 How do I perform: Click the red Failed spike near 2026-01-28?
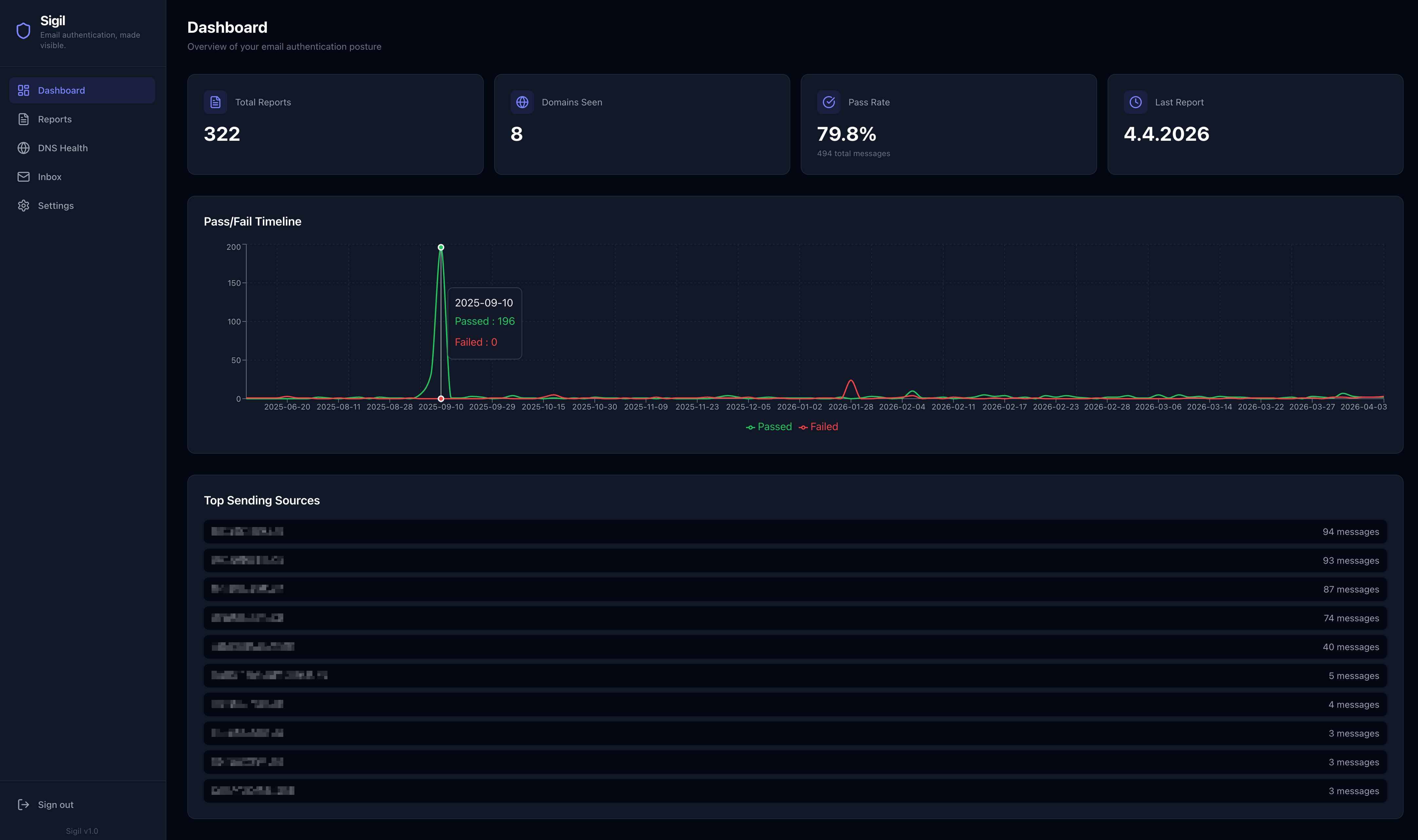(x=851, y=381)
